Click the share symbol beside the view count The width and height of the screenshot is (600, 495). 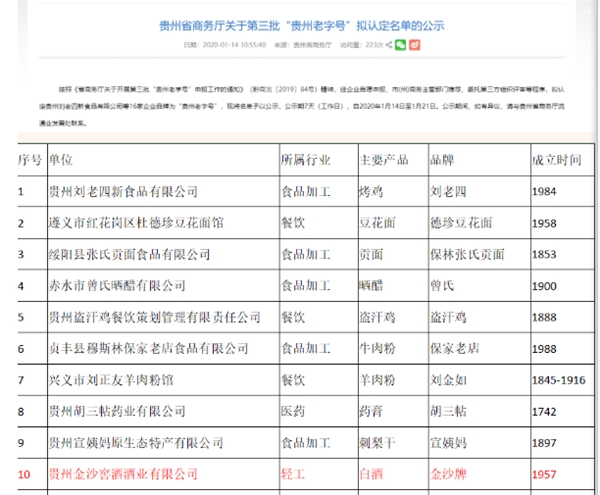coord(389,45)
